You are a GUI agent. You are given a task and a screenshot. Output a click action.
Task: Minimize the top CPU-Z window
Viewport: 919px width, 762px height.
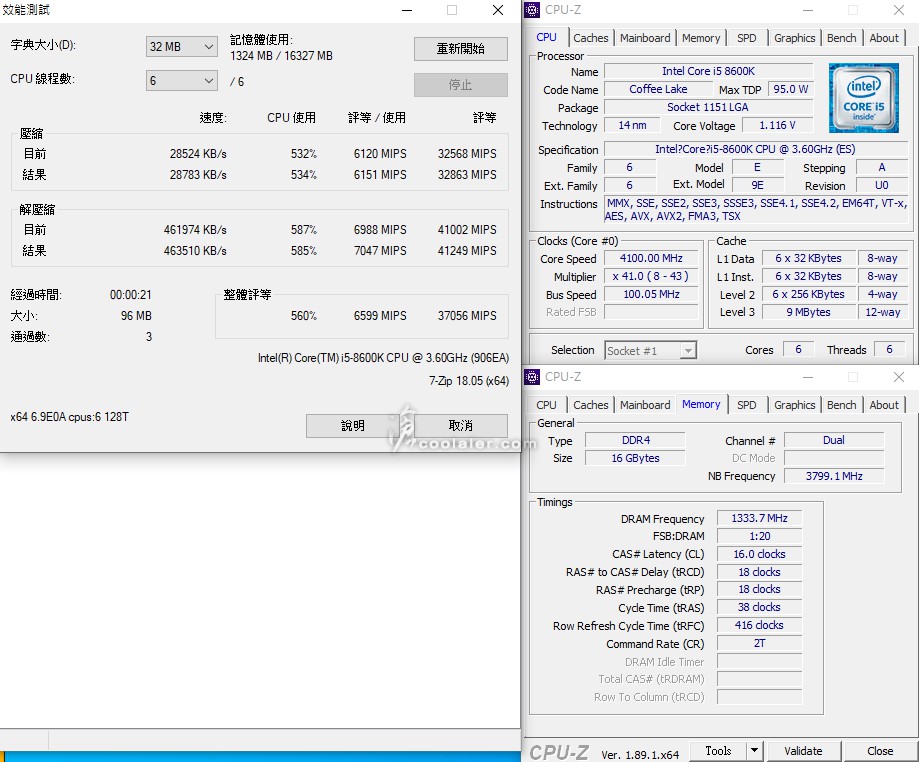pyautogui.click(x=808, y=10)
